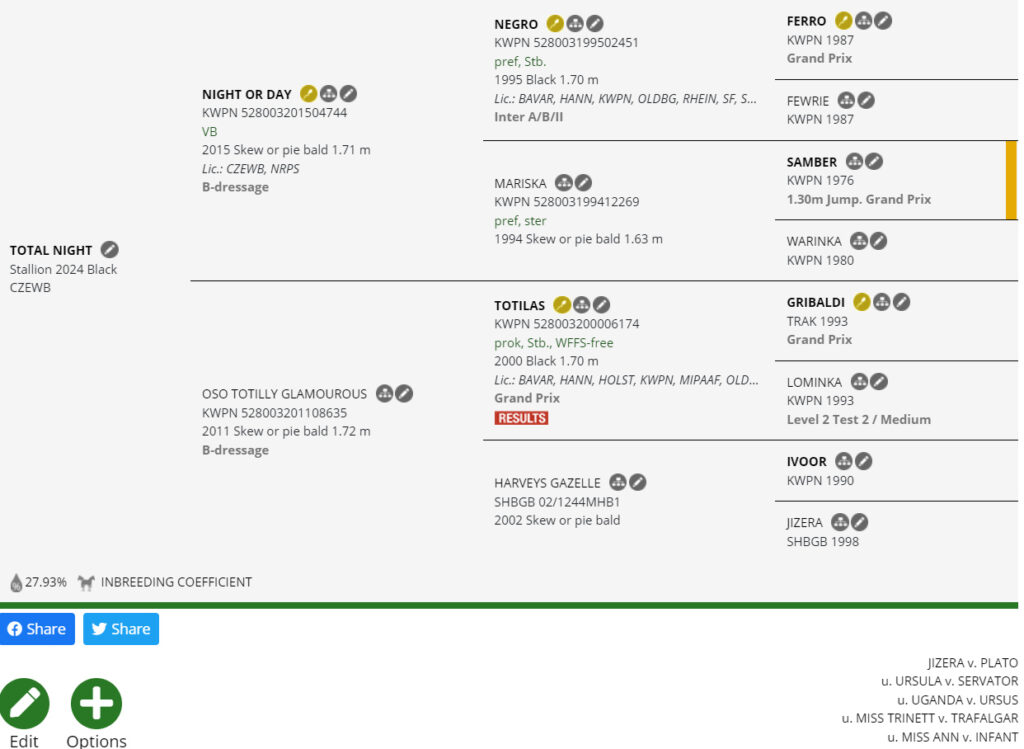Click the edit pencil icon next to HARVEYS GAZELLE
Screen dimensions: 1024x749
click(x=637, y=482)
